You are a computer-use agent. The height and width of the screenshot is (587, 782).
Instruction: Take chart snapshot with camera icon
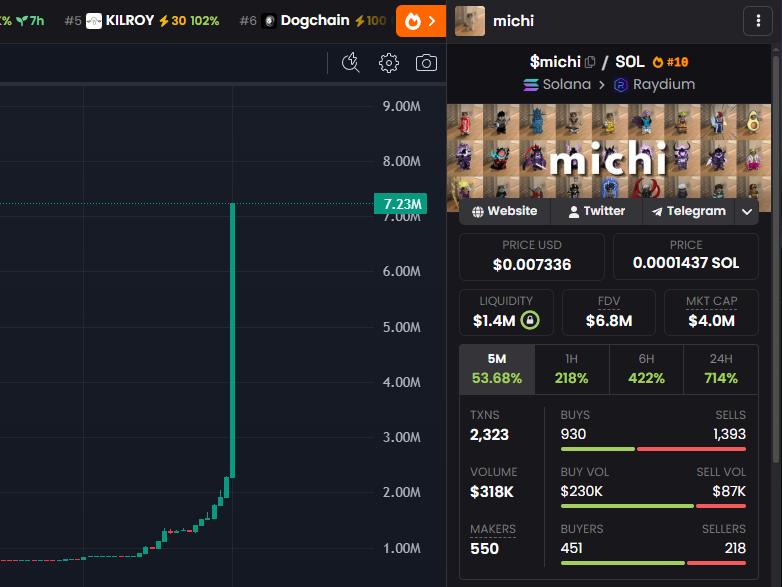tap(426, 63)
